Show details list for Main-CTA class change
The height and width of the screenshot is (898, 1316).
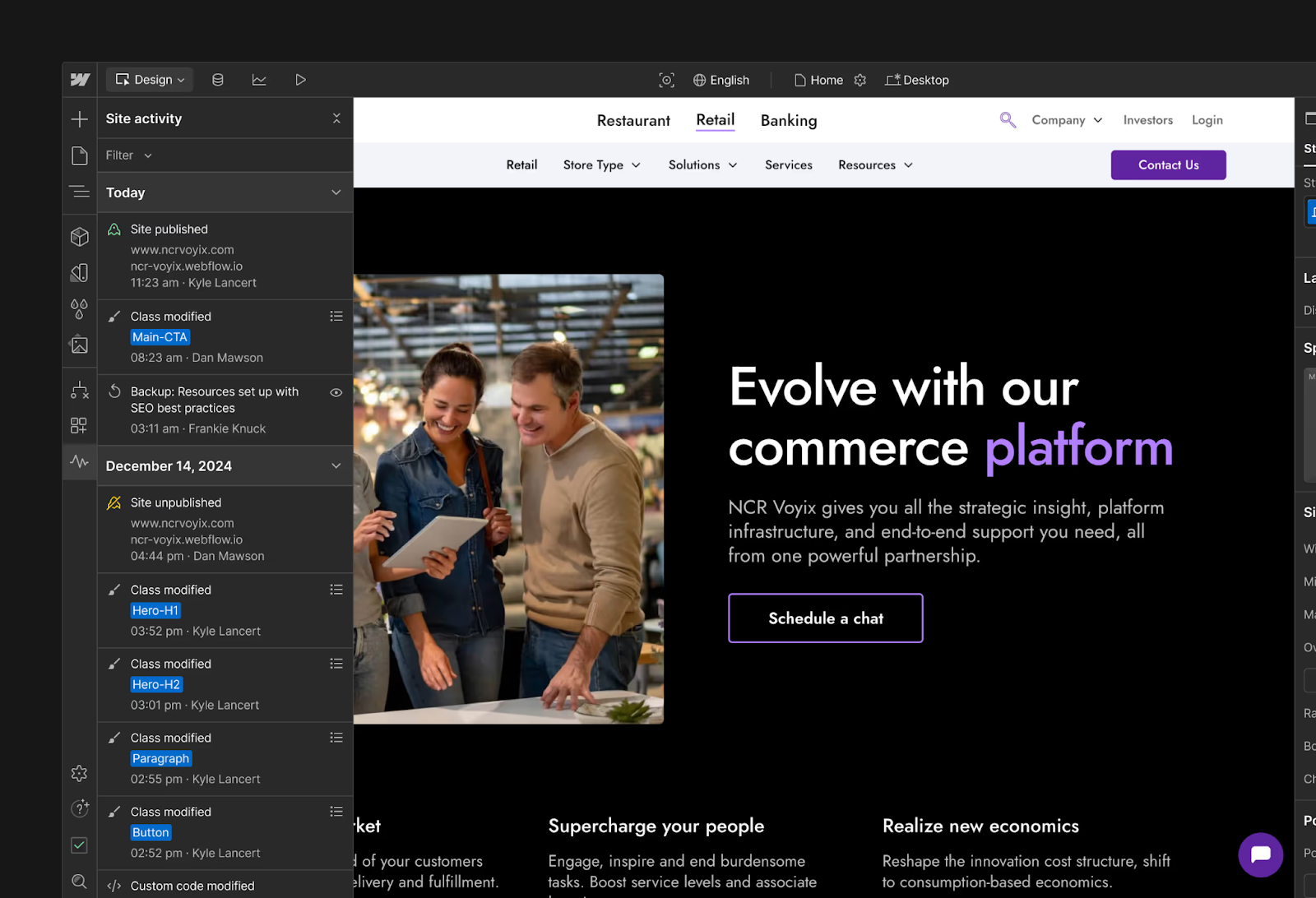pos(336,317)
